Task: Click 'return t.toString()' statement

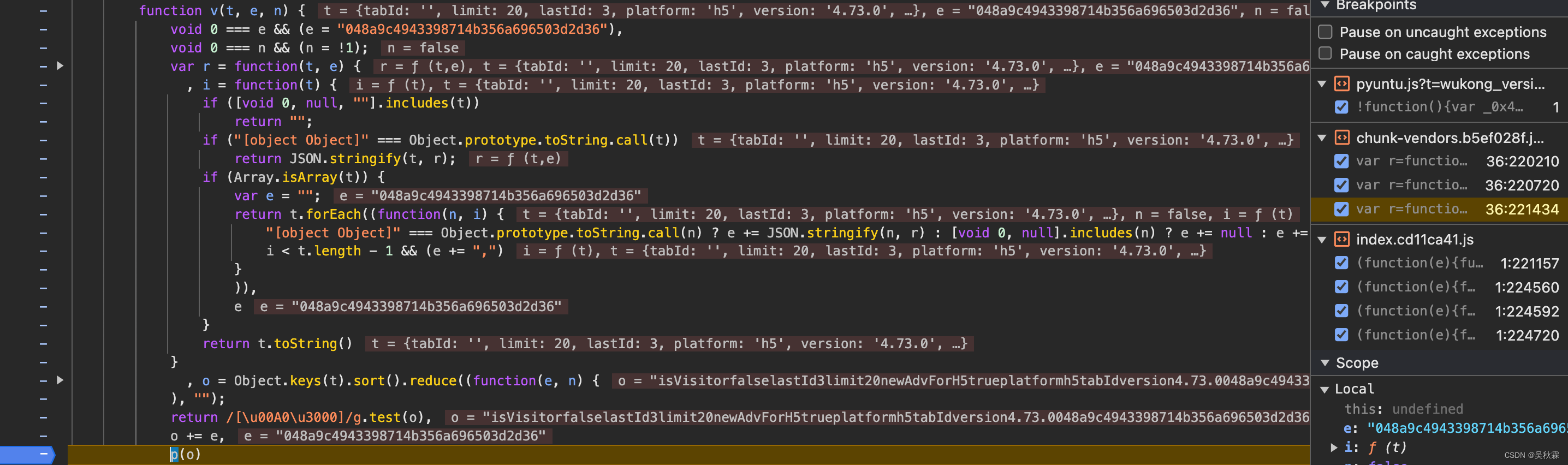Action: pos(277,344)
